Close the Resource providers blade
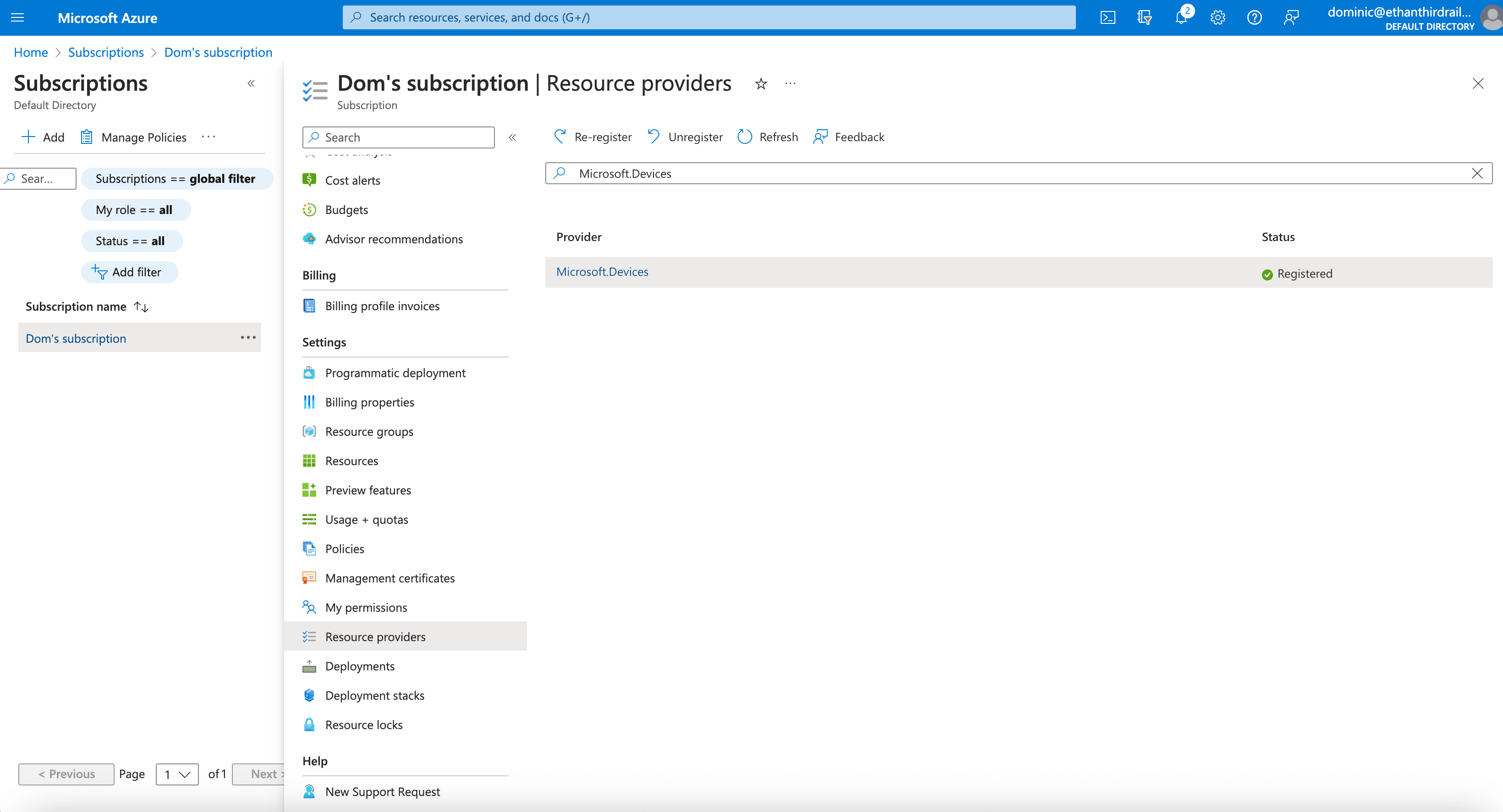Screen dimensions: 1503x812 [1477, 83]
